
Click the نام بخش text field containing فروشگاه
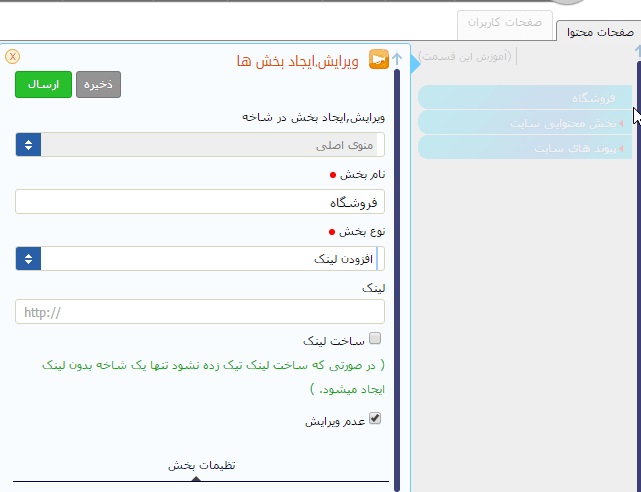pyautogui.click(x=200, y=202)
